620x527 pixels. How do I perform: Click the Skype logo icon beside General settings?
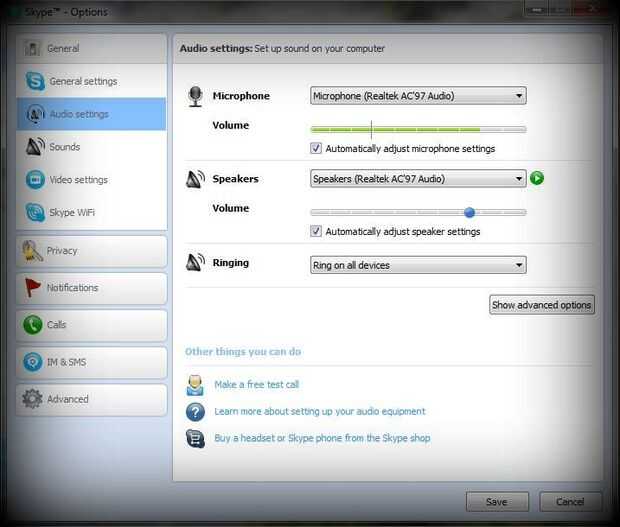tap(35, 81)
